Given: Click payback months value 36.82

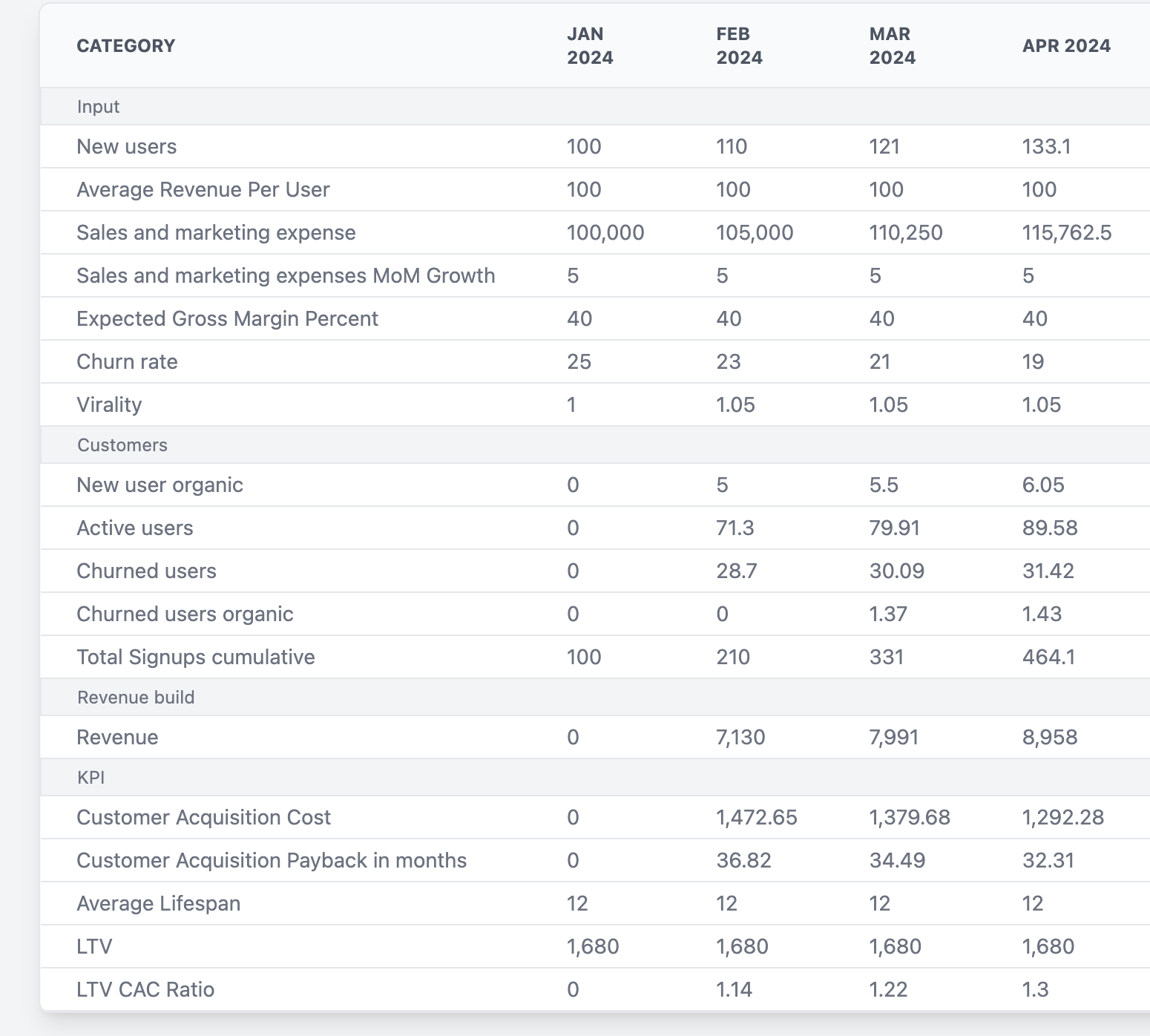Looking at the screenshot, I should coord(743,860).
